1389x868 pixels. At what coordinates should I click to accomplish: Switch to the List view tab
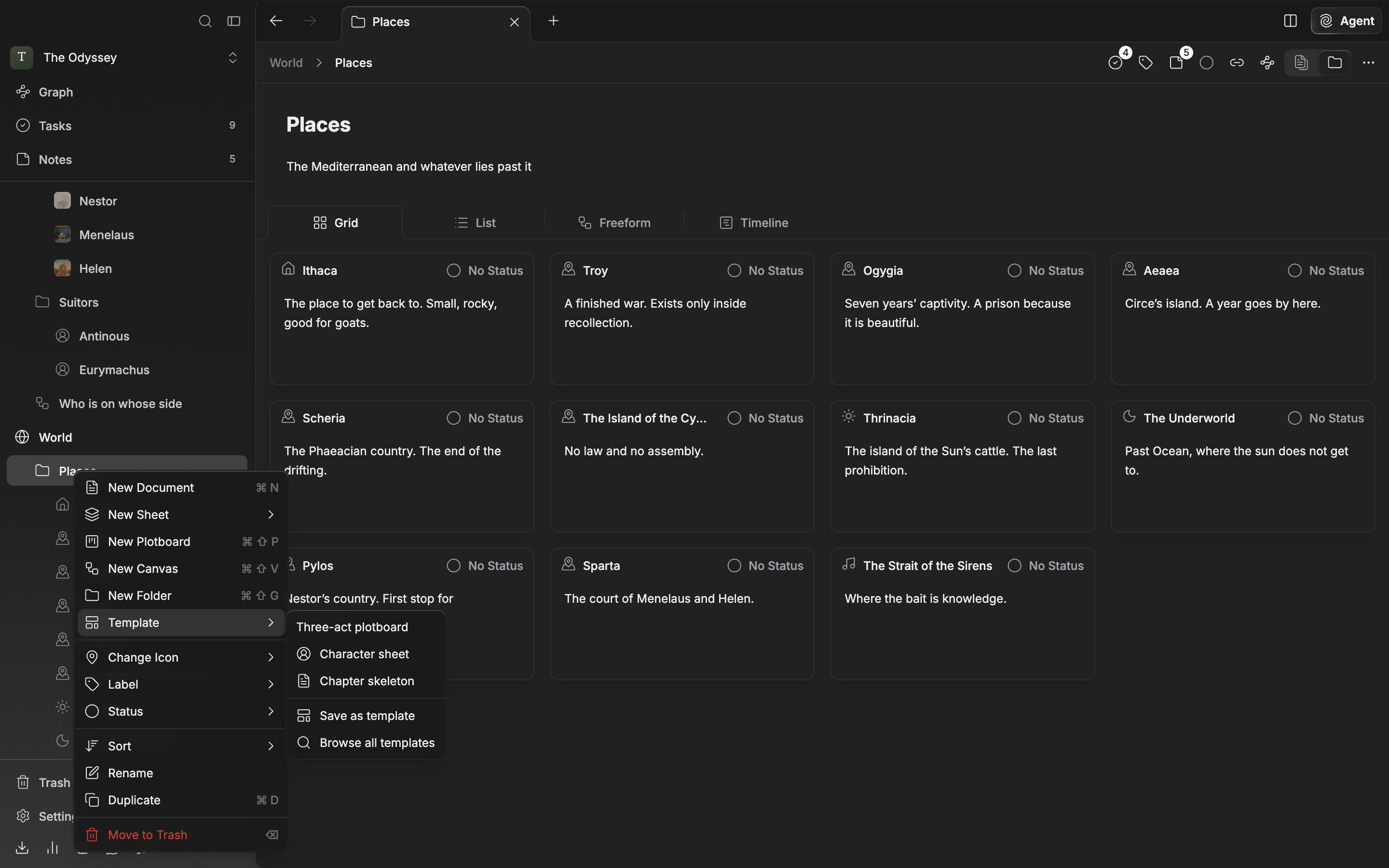pos(475,223)
